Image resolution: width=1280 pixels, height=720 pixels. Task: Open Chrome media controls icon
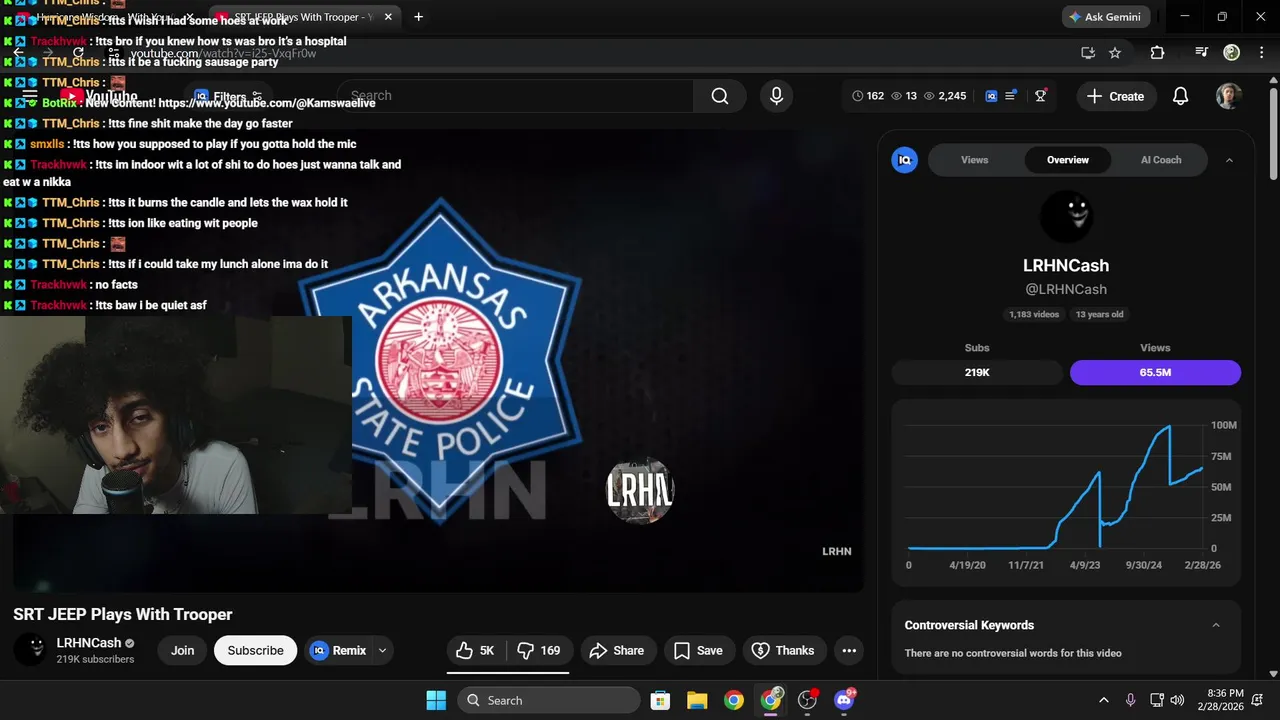[x=1201, y=53]
